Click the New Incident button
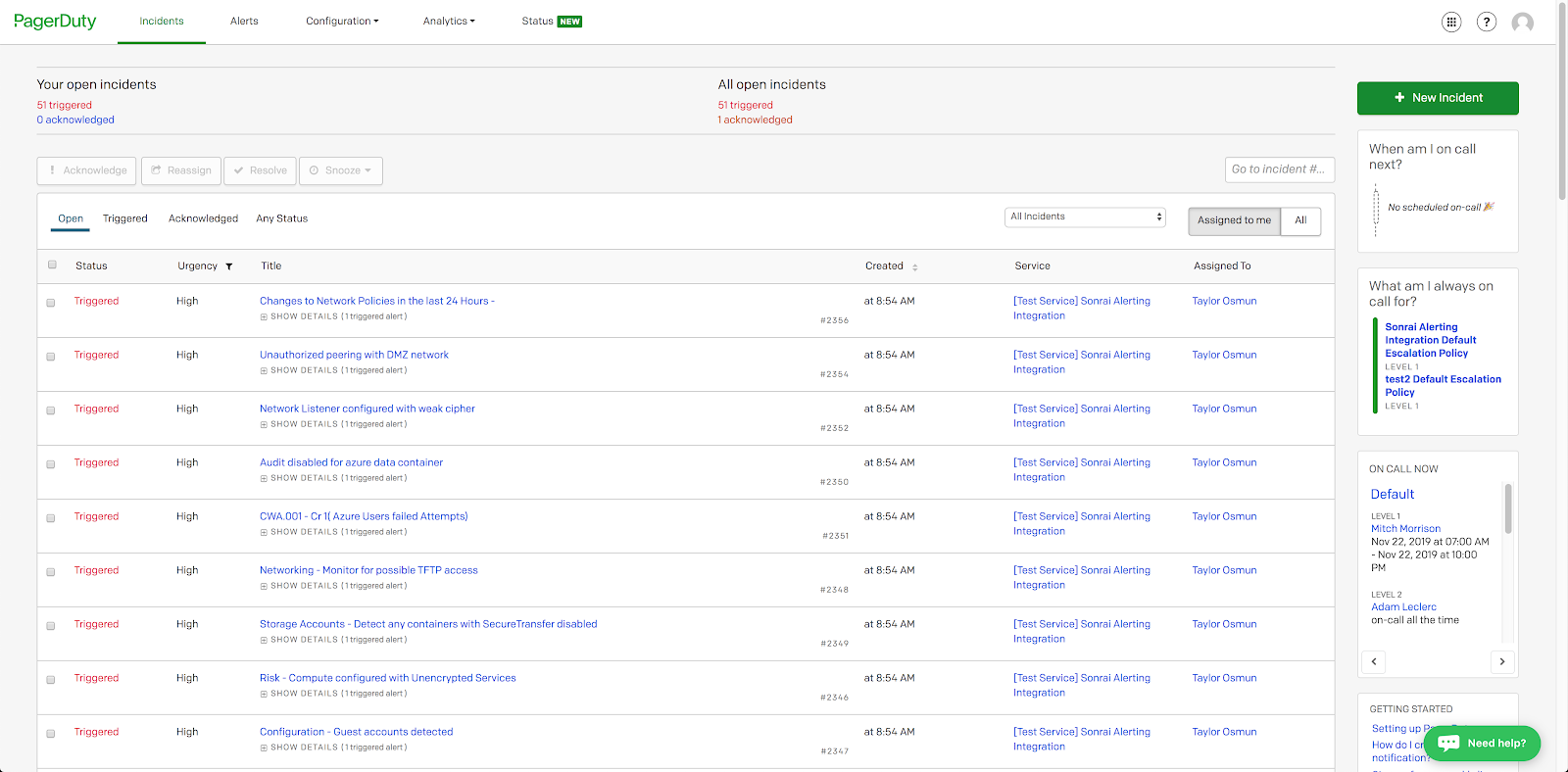Image resolution: width=1568 pixels, height=772 pixels. pos(1438,98)
